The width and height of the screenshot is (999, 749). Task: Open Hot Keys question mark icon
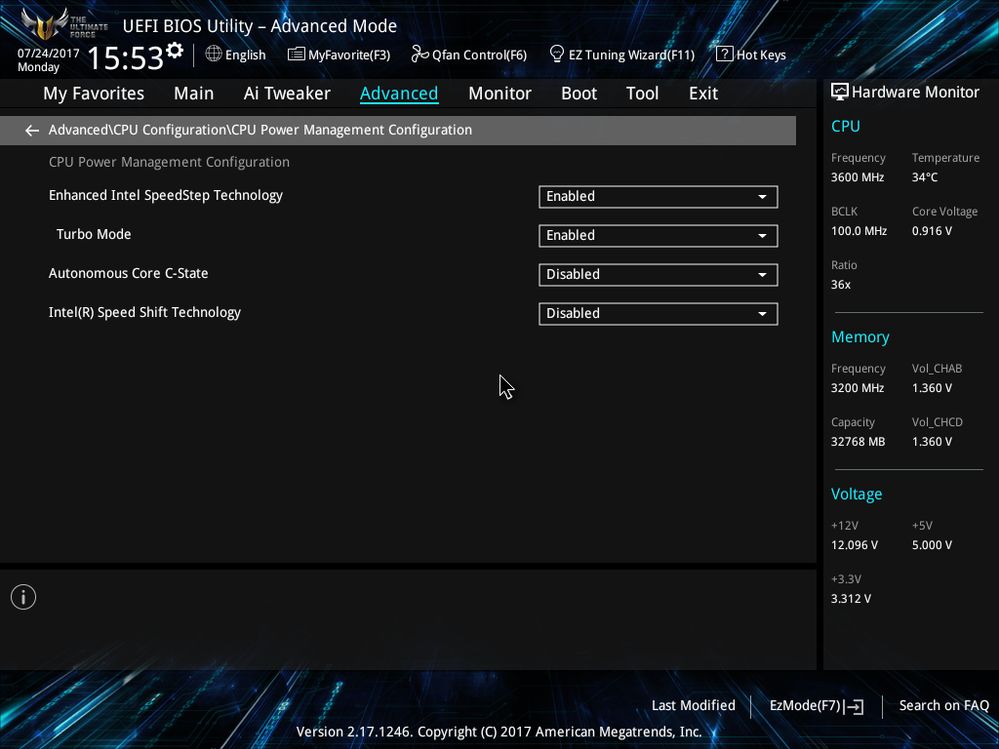pyautogui.click(x=724, y=54)
